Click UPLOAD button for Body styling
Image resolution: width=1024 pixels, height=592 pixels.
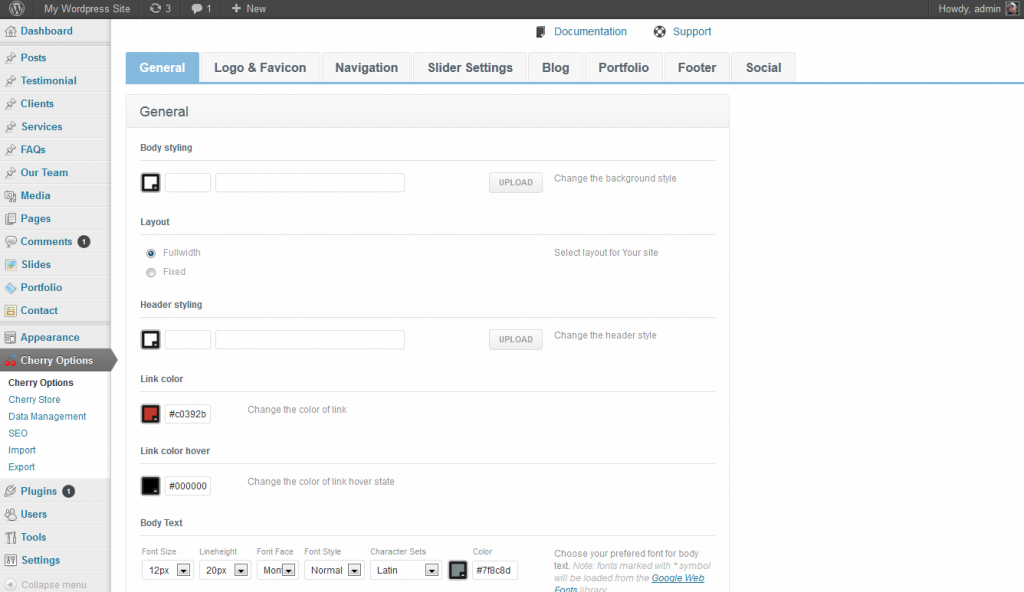(x=516, y=182)
